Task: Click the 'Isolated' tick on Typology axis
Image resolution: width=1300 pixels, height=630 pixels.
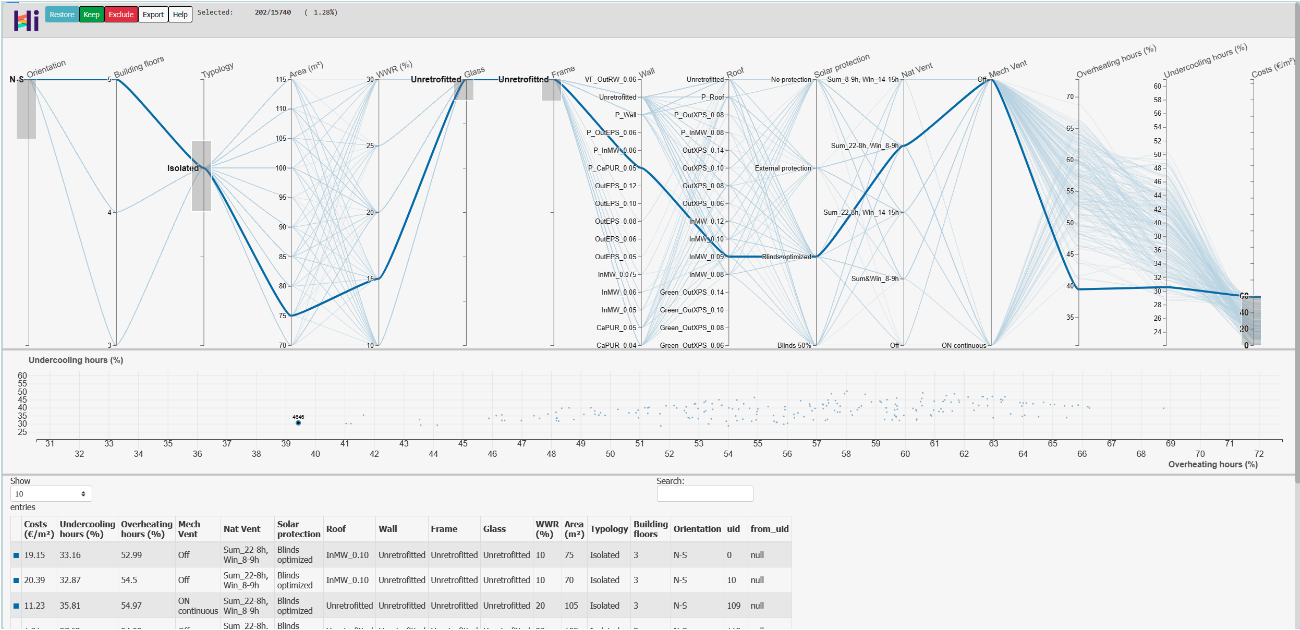Action: [183, 168]
